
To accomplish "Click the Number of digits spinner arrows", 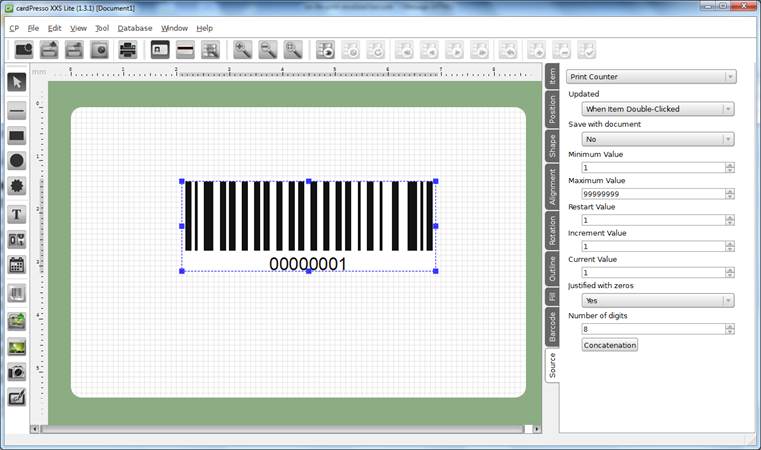I will [x=729, y=329].
